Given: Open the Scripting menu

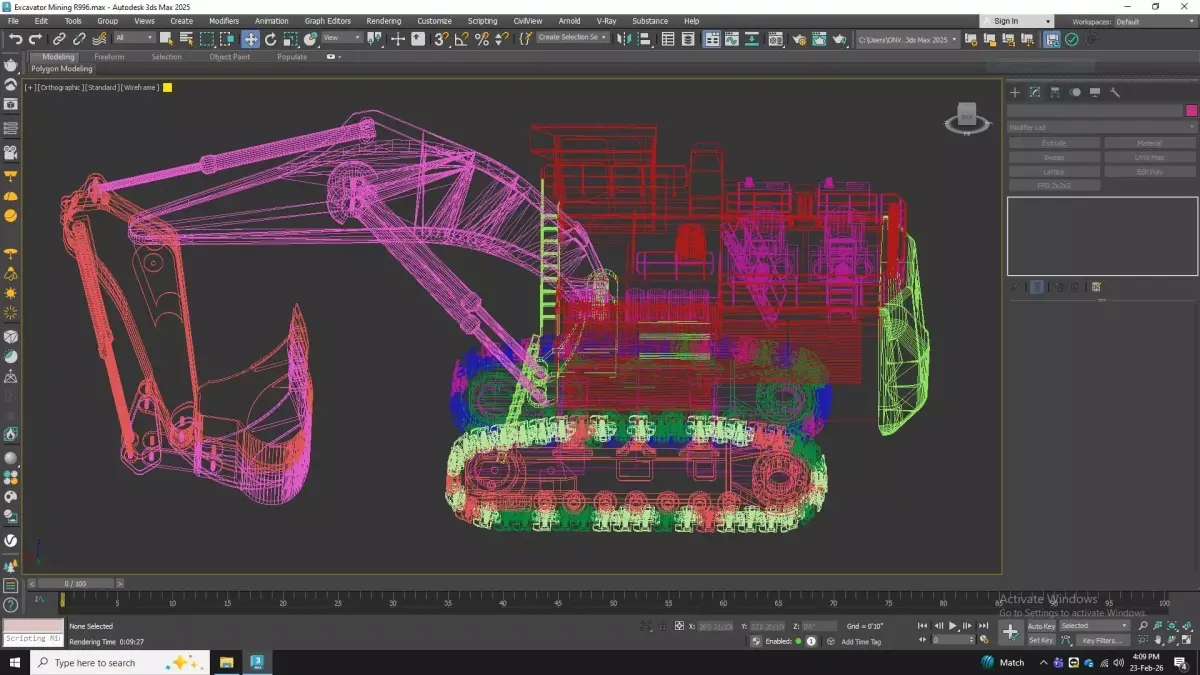Looking at the screenshot, I should (482, 21).
